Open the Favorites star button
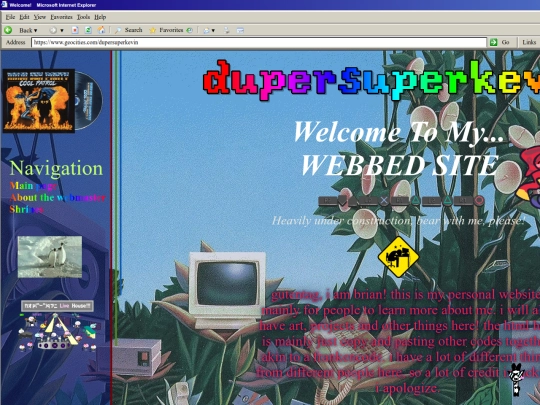The width and height of the screenshot is (540, 405). (166, 30)
